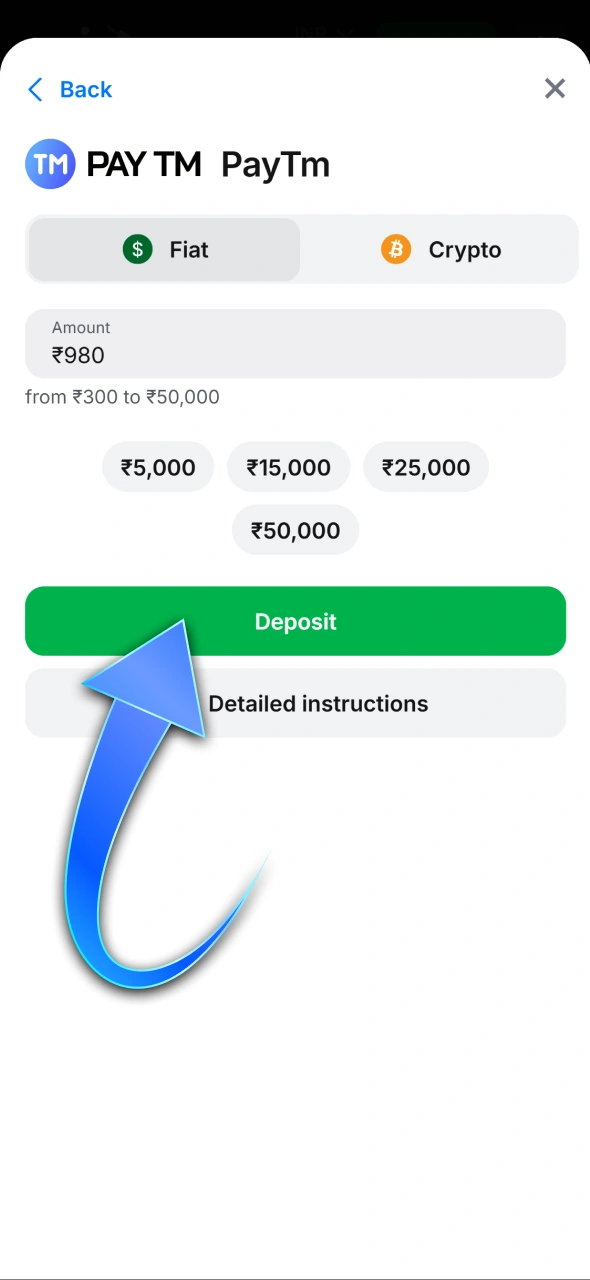Click the PayTm TM circular logo icon
Image resolution: width=590 pixels, height=1280 pixels.
point(50,163)
